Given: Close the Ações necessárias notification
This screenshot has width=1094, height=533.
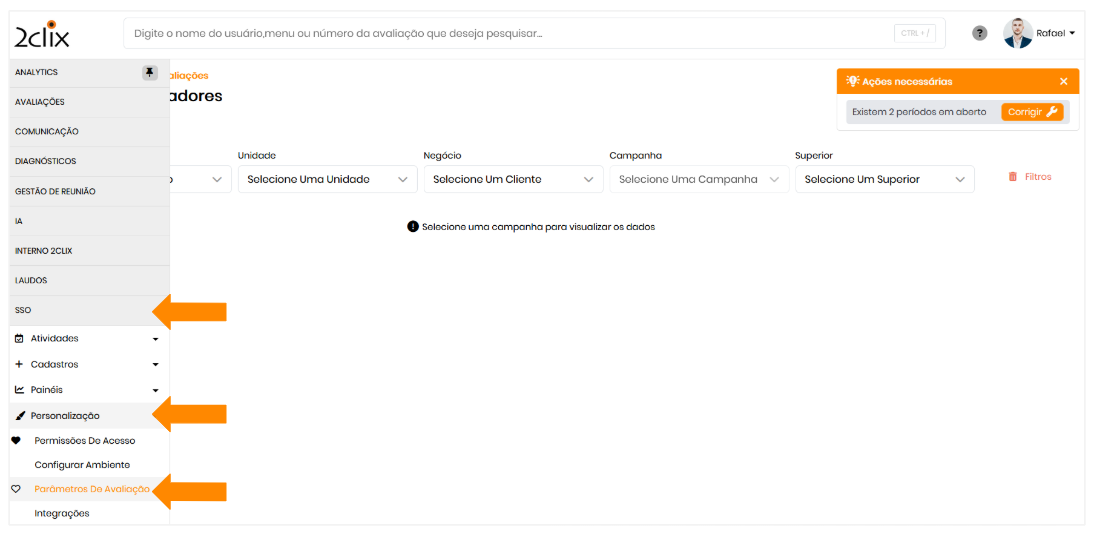Looking at the screenshot, I should pyautogui.click(x=1063, y=81).
